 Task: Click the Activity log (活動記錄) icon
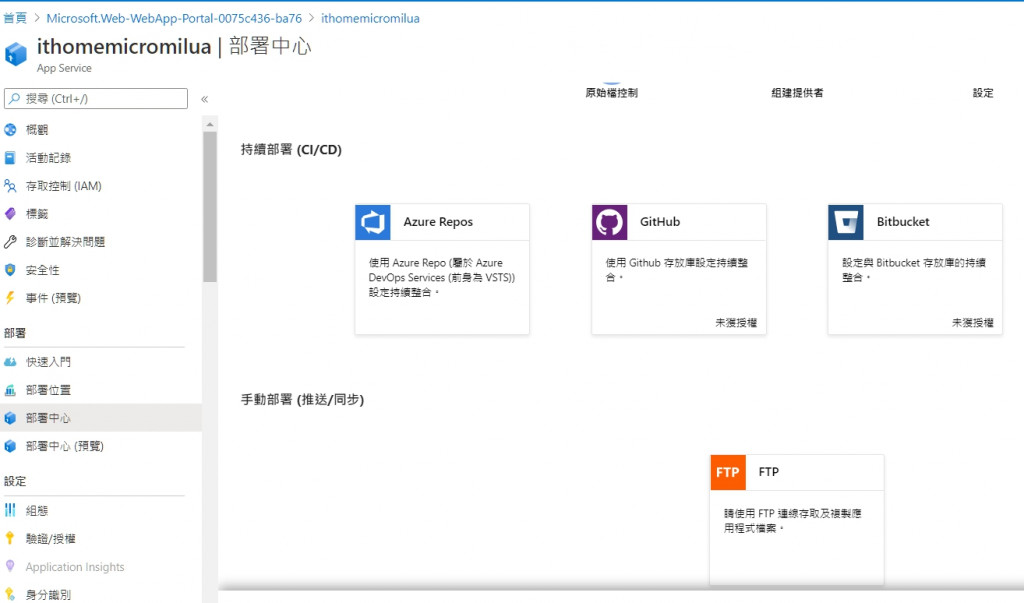(10, 158)
